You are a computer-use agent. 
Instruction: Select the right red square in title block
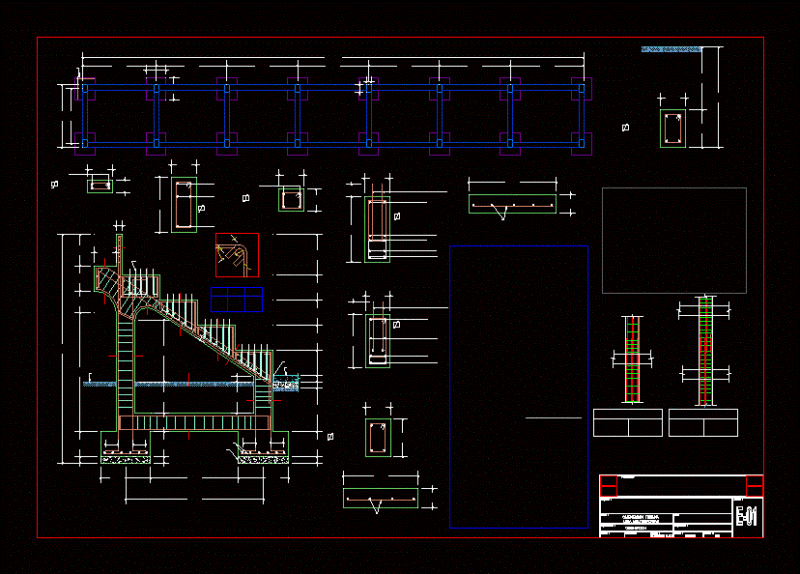tap(755, 486)
